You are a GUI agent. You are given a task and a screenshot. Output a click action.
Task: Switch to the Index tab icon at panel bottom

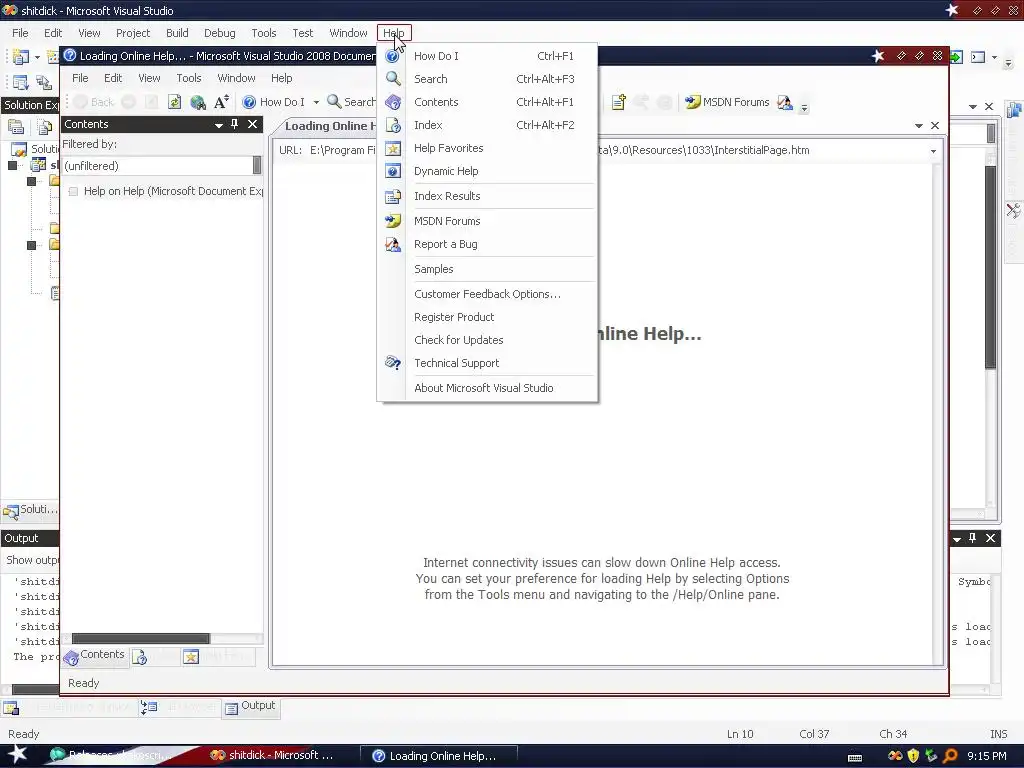coord(140,657)
